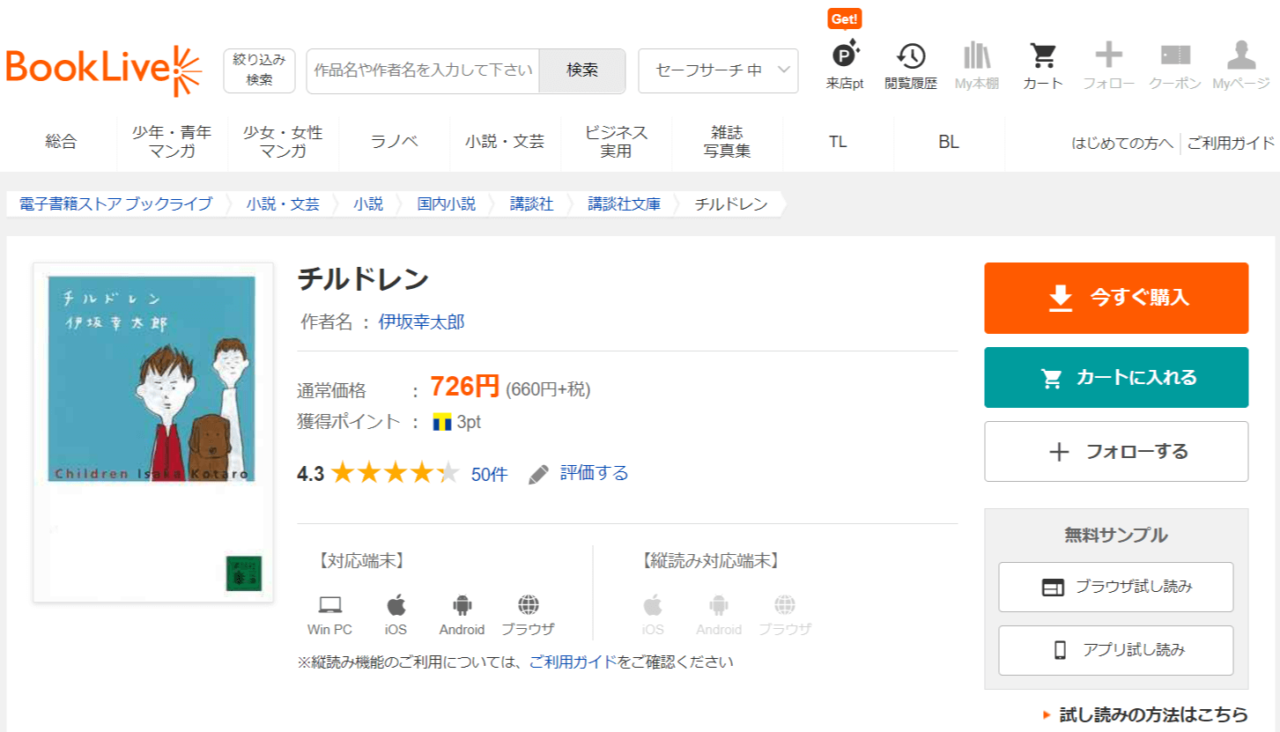Open author 伊坂幸太郎 link
The height and width of the screenshot is (732, 1280).
421,322
